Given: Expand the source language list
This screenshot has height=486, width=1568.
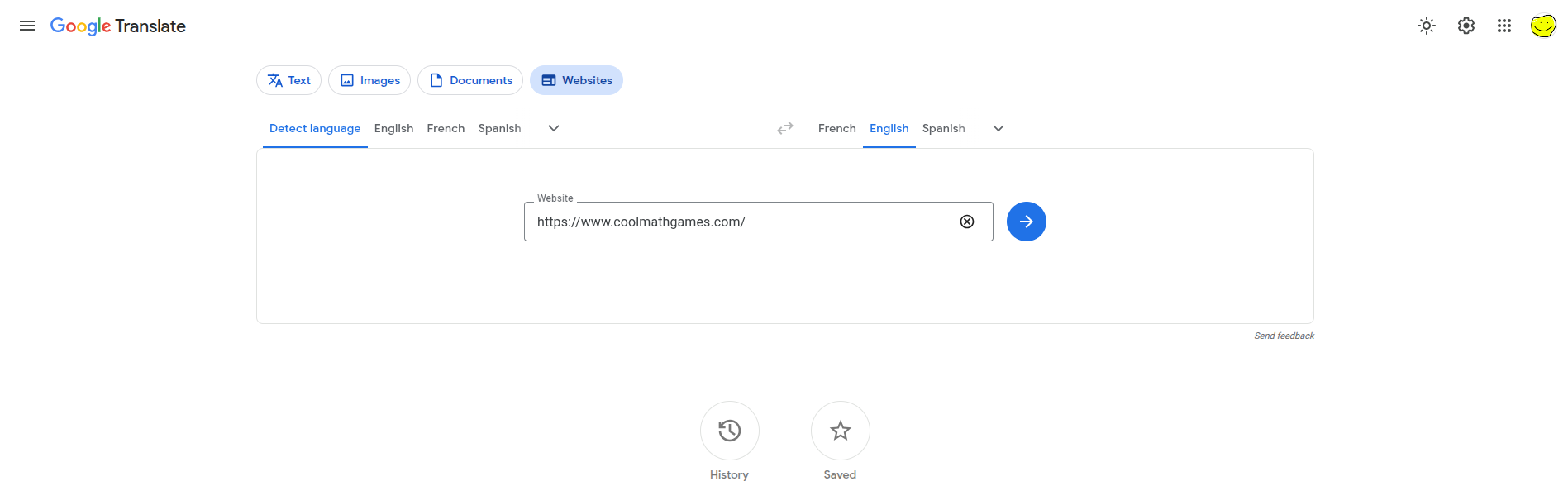Looking at the screenshot, I should (x=554, y=128).
